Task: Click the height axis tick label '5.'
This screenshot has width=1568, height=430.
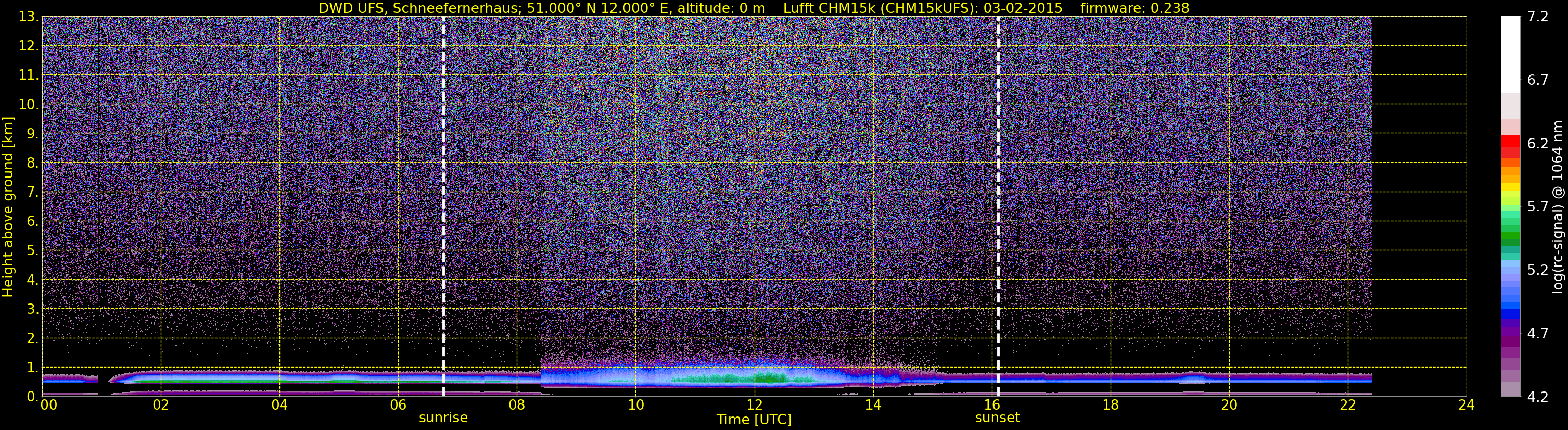Action: pyautogui.click(x=32, y=251)
